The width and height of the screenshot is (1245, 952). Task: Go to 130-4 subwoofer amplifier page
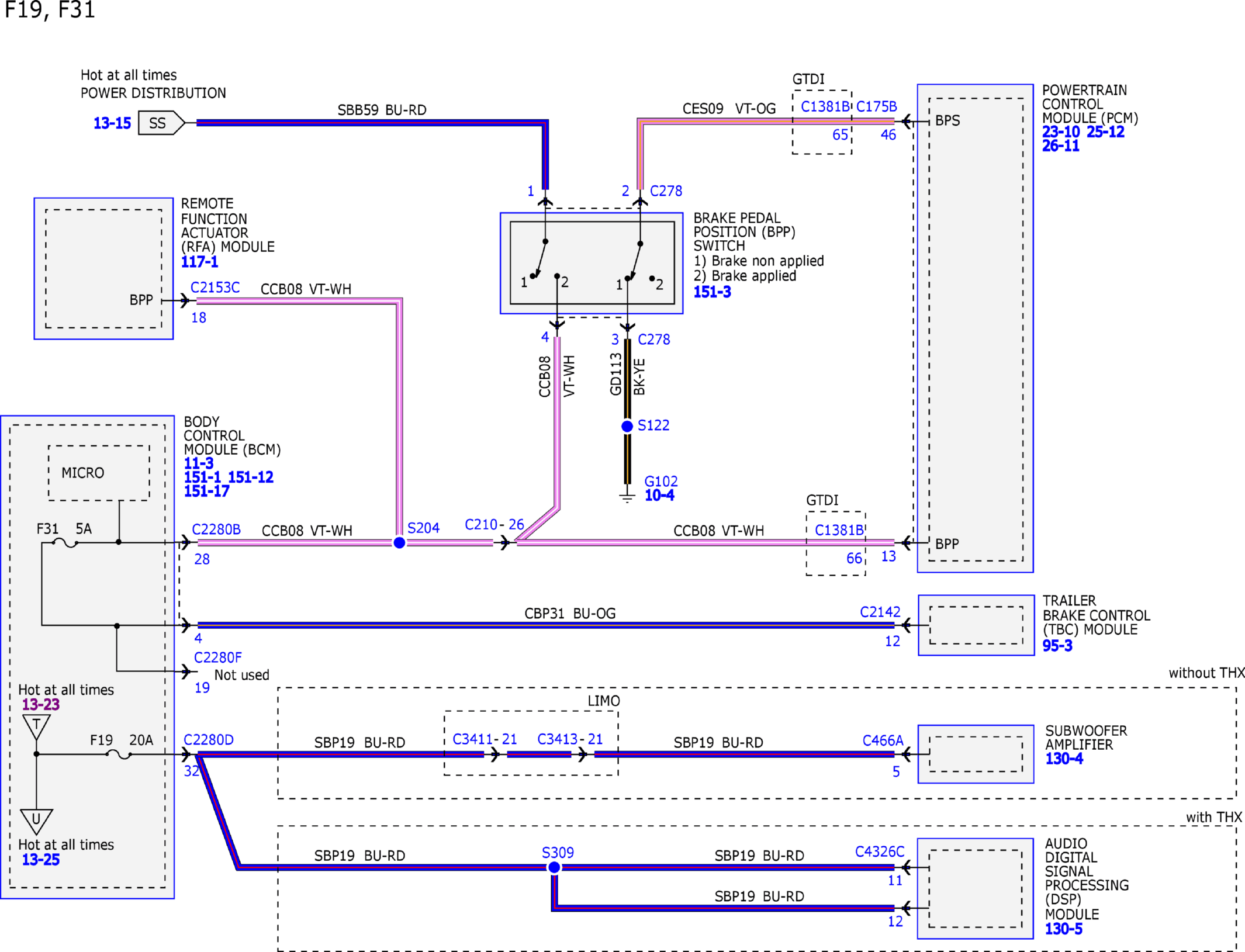click(1064, 759)
